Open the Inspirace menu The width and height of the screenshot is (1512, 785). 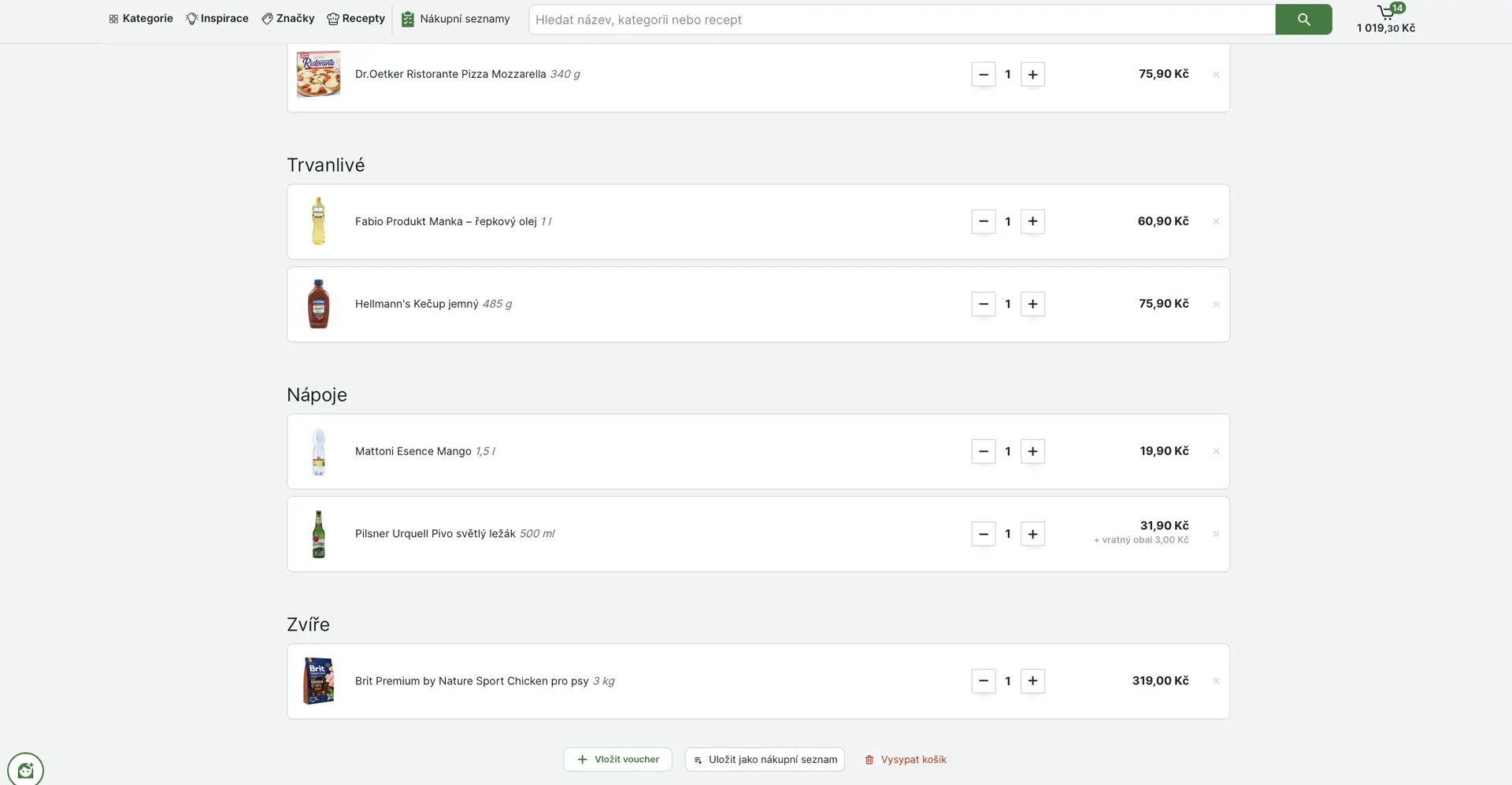[217, 19]
